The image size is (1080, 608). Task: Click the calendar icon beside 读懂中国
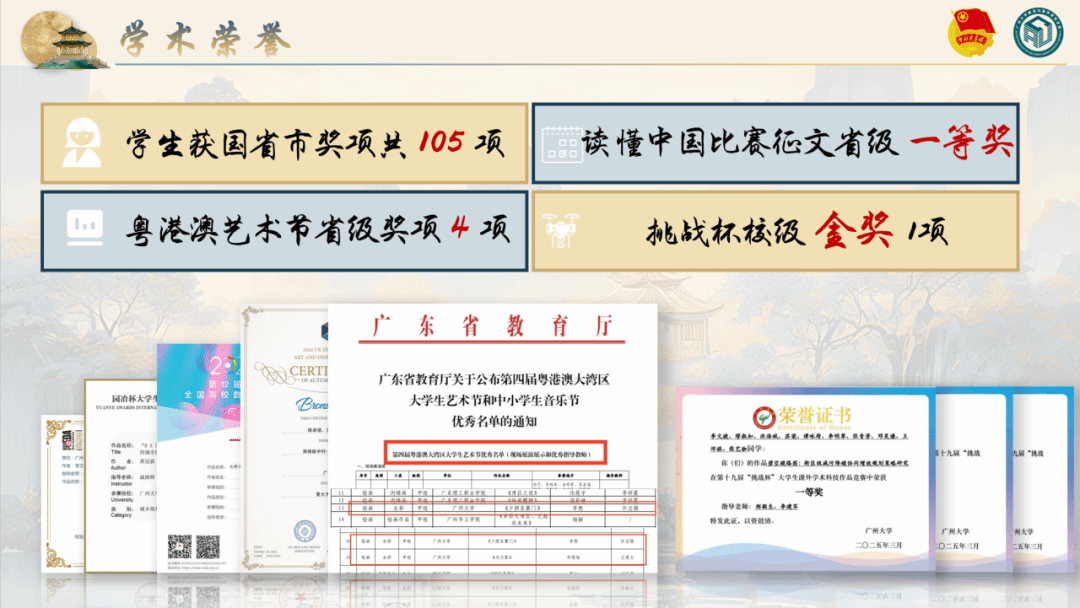(561, 145)
